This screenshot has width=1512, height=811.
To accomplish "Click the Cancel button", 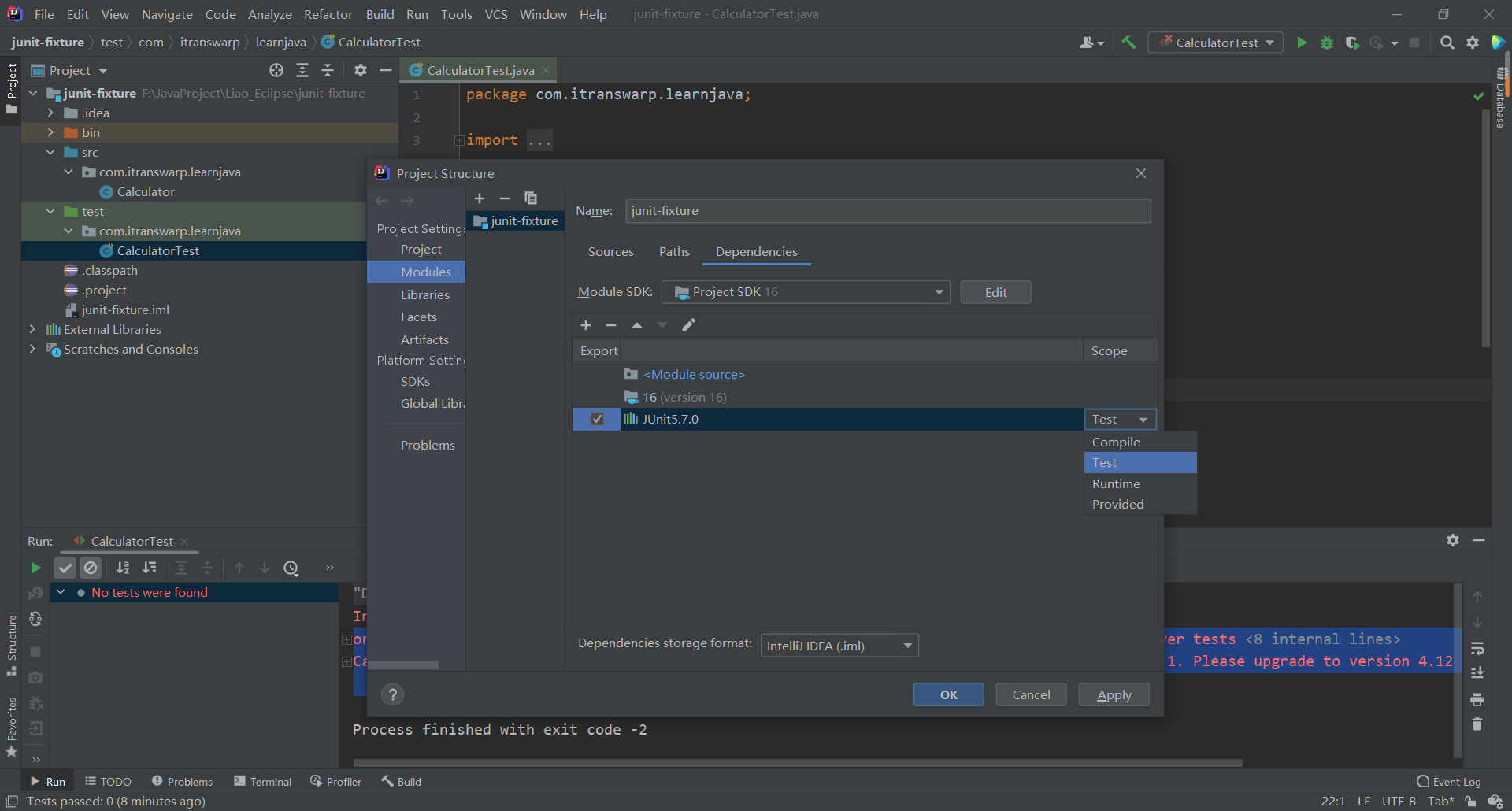I will point(1032,694).
